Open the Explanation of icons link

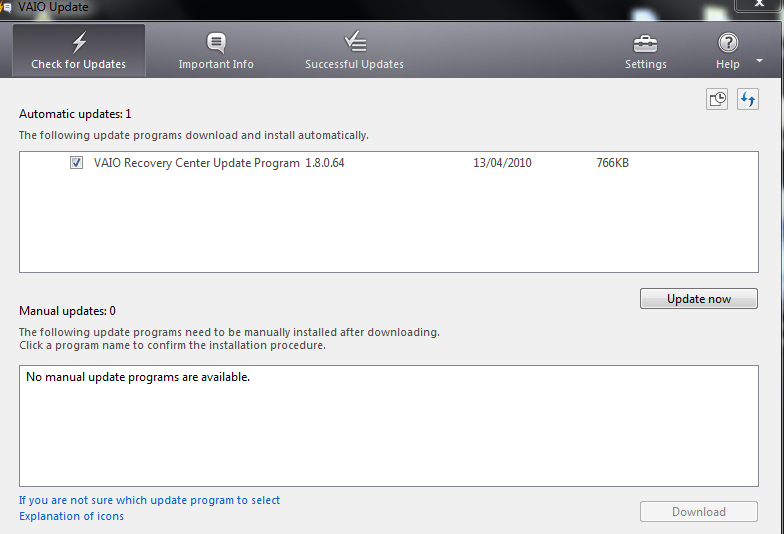[72, 516]
